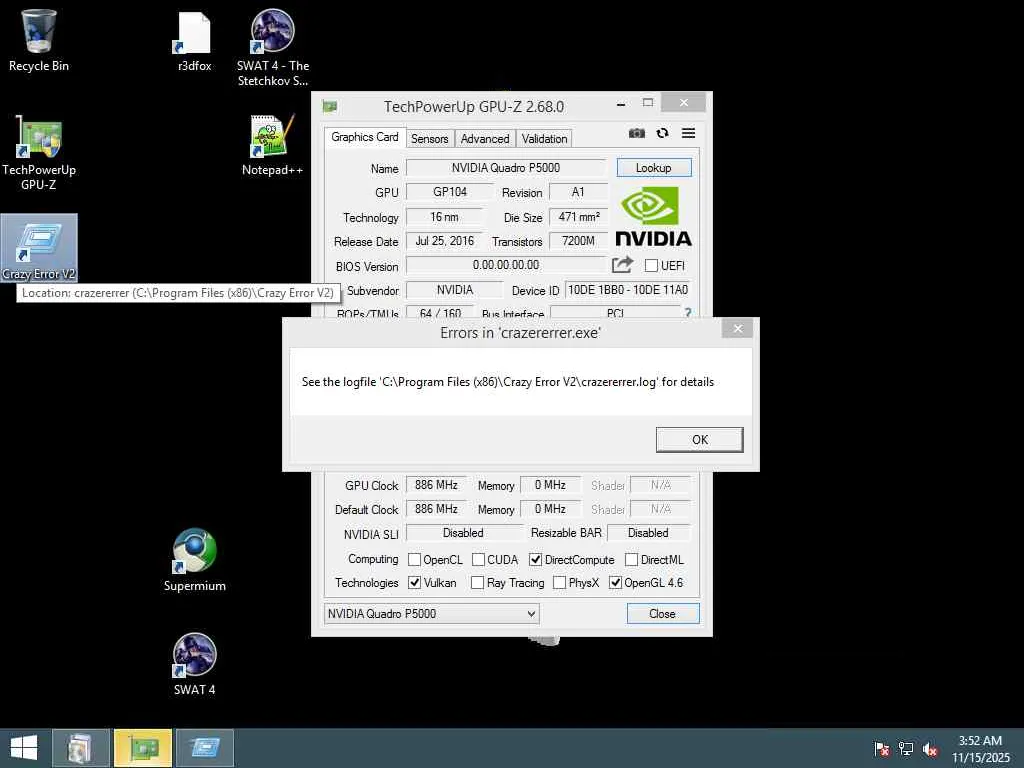
Task: Click the BIOS Version field
Action: pyautogui.click(x=506, y=265)
